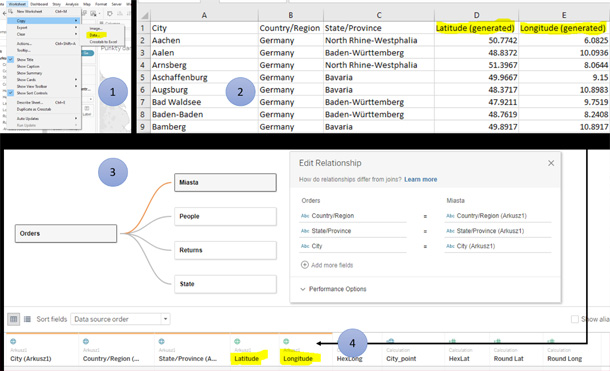Choose Actions... menu entry
The image size is (610, 371).
44,44
